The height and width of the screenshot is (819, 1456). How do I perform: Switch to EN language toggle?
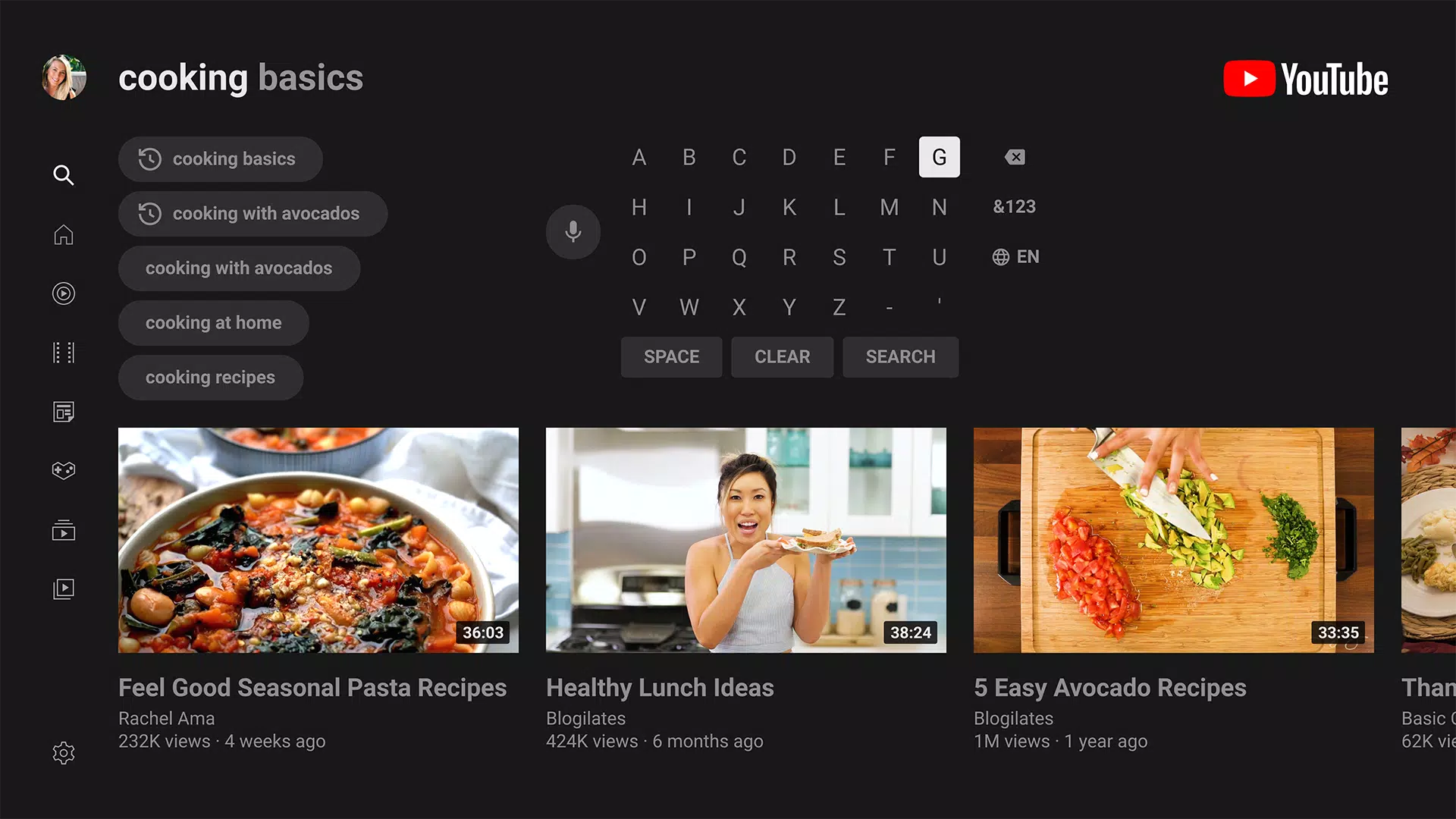(x=1015, y=257)
